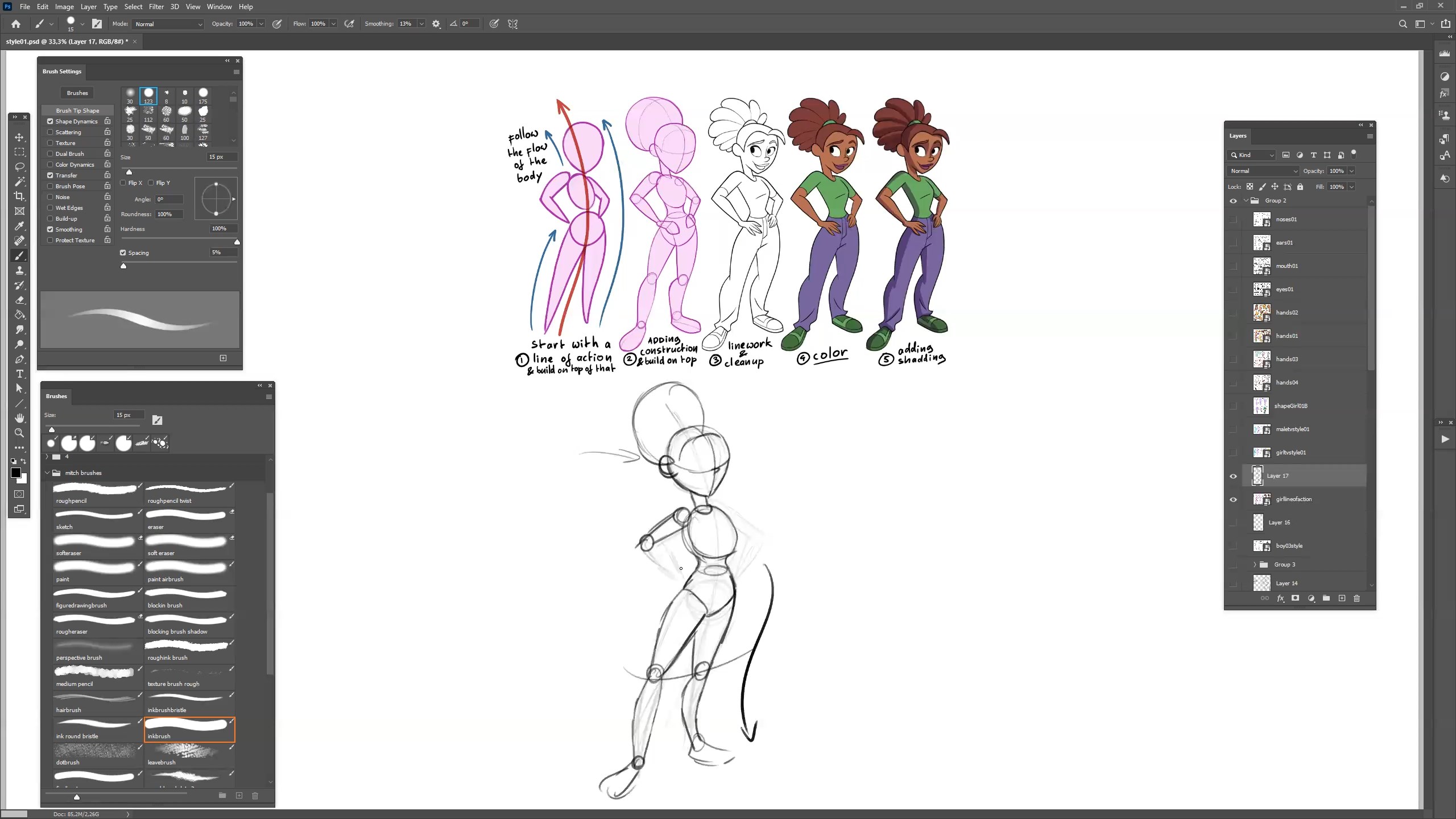
Task: Select the Lasso tool
Action: [x=19, y=167]
